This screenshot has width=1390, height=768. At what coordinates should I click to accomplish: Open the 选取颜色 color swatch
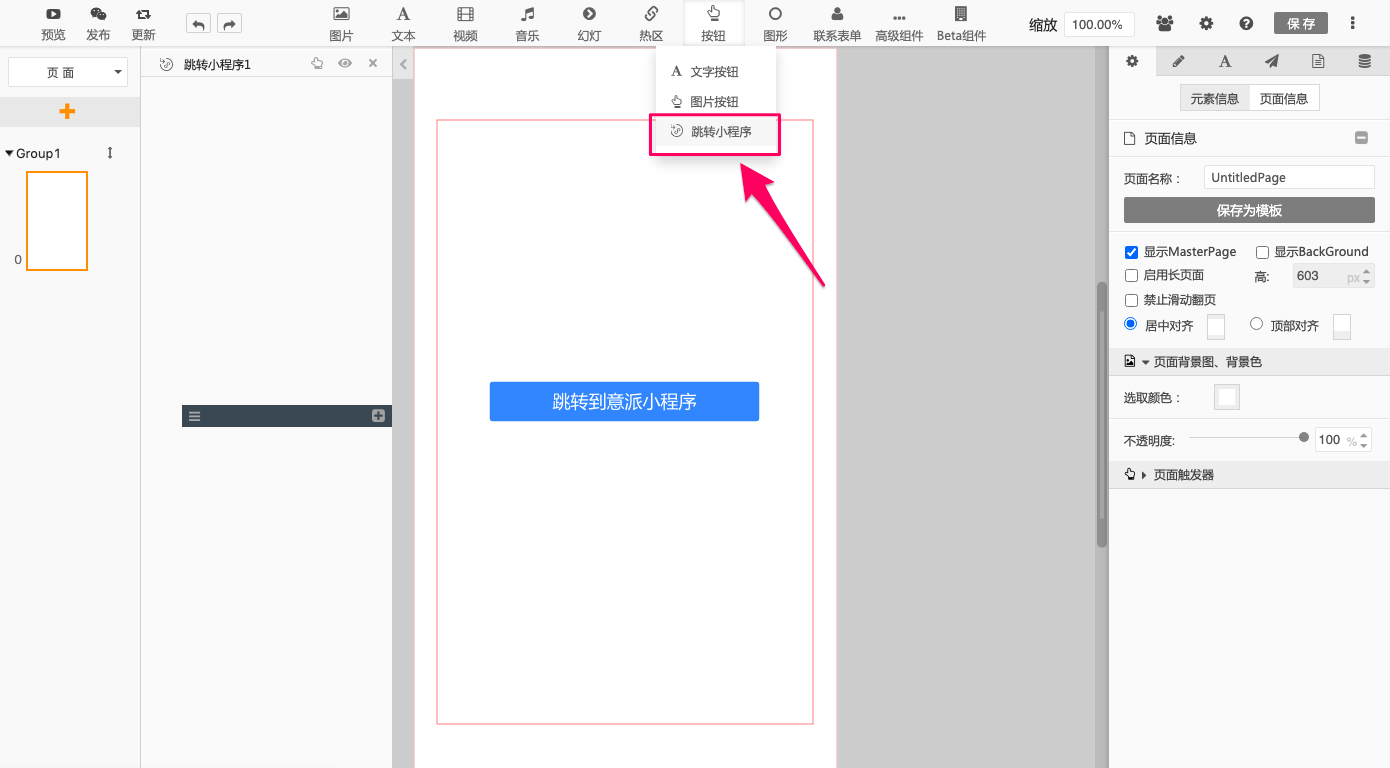[x=1227, y=397]
